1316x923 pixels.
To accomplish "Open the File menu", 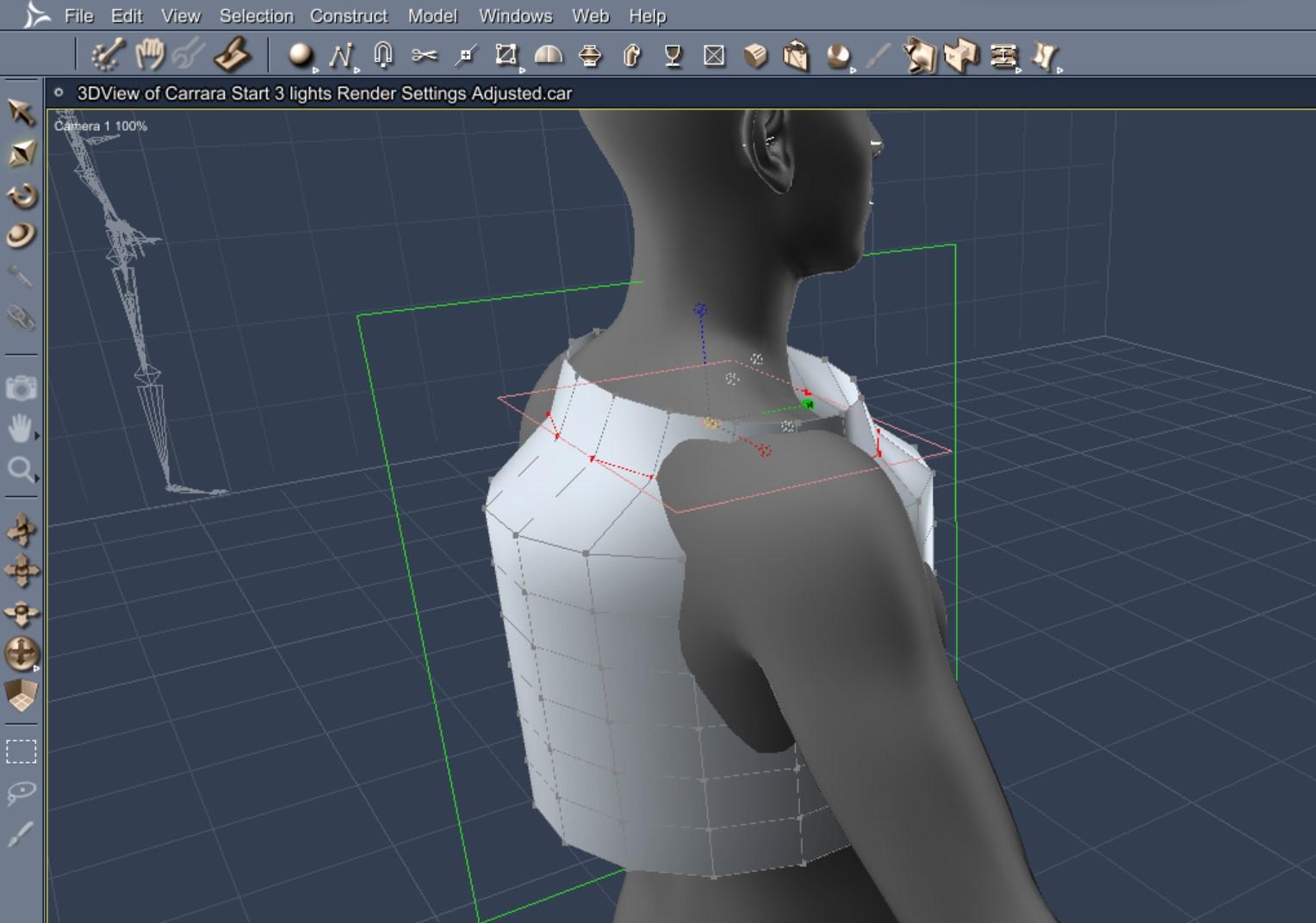I will (78, 15).
